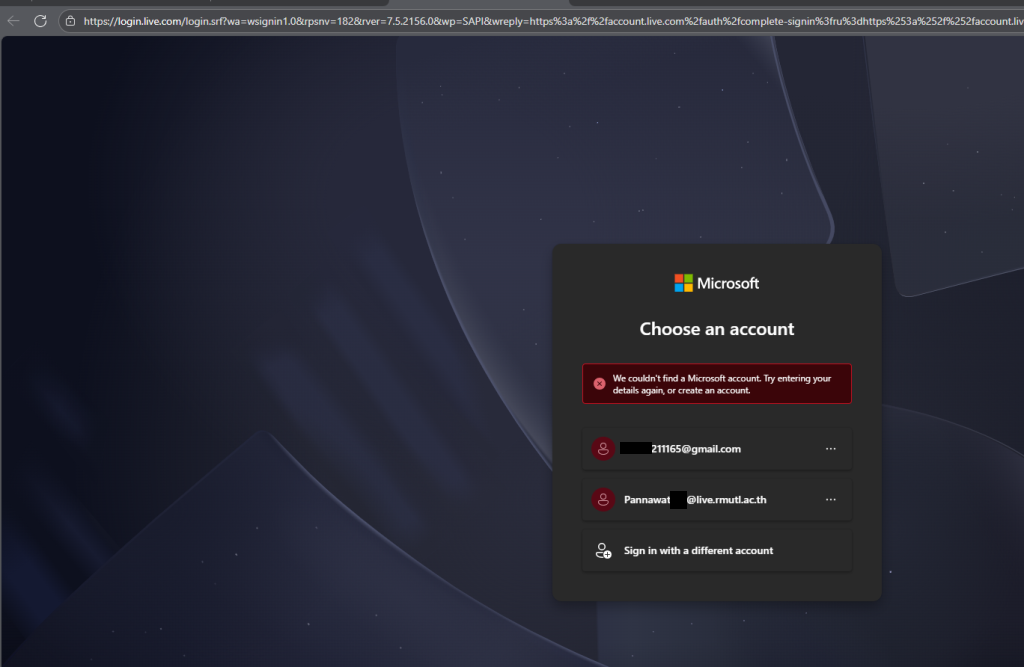Open more options for Pannawat account

coord(831,500)
